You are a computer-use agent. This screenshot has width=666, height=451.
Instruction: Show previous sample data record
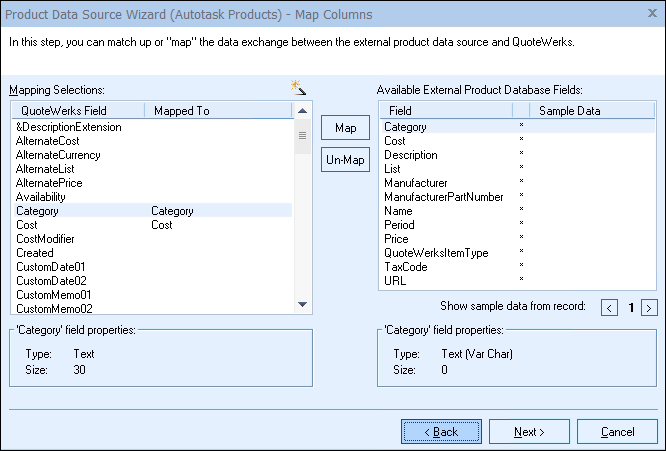pos(609,308)
